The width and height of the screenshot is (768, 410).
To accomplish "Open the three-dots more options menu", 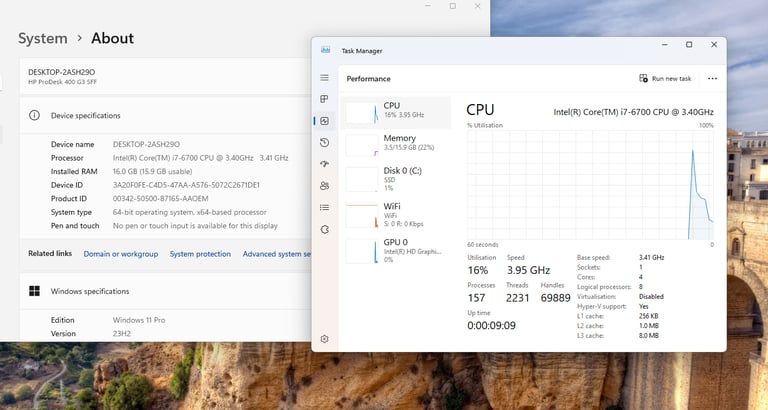I will [712, 78].
